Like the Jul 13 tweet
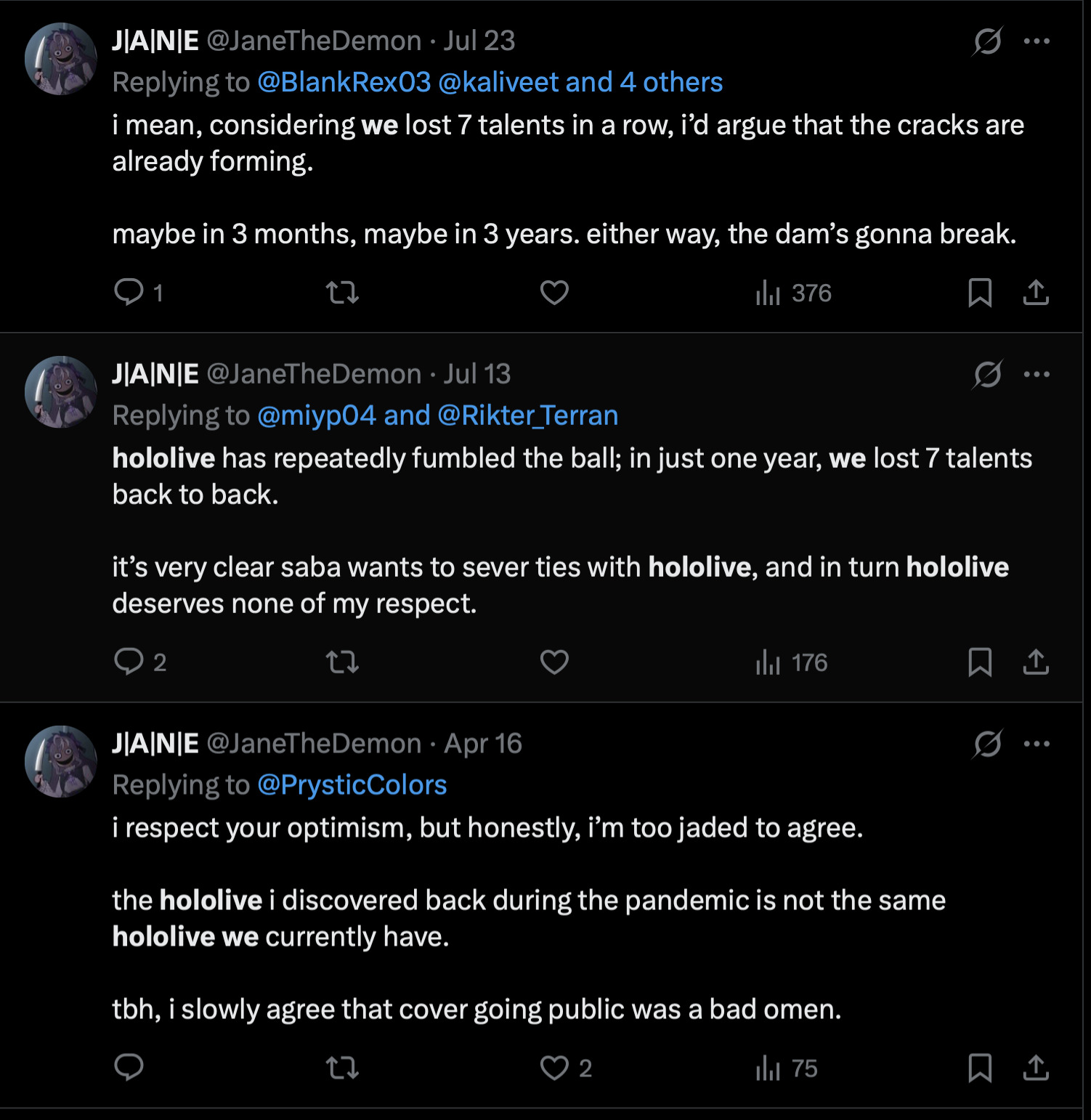The width and height of the screenshot is (1091, 1120). tap(554, 662)
